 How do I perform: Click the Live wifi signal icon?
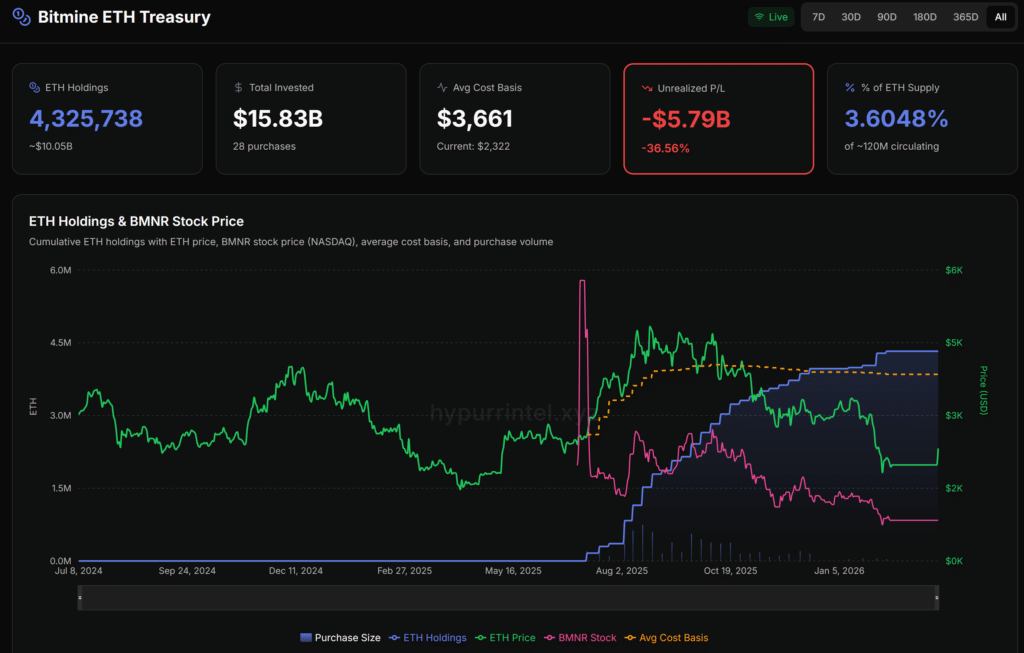[x=759, y=17]
